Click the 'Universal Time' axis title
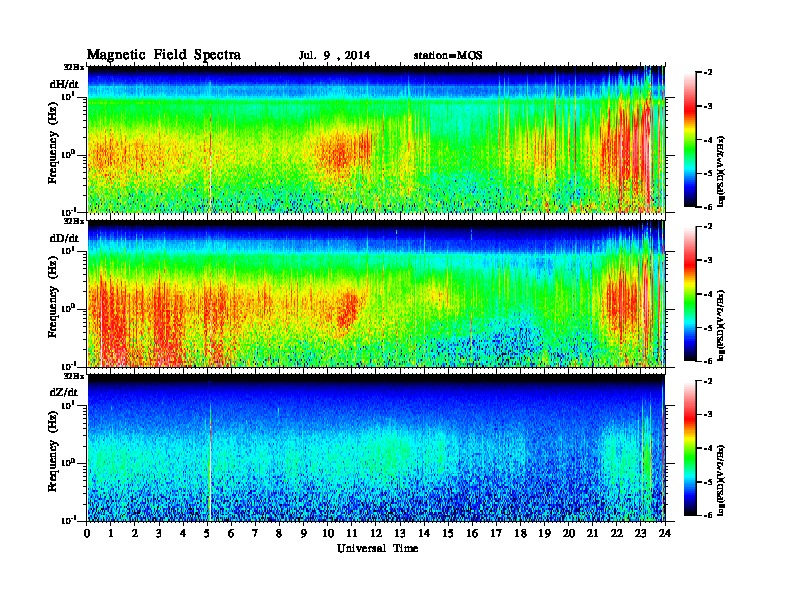792x612 pixels. pyautogui.click(x=377, y=548)
